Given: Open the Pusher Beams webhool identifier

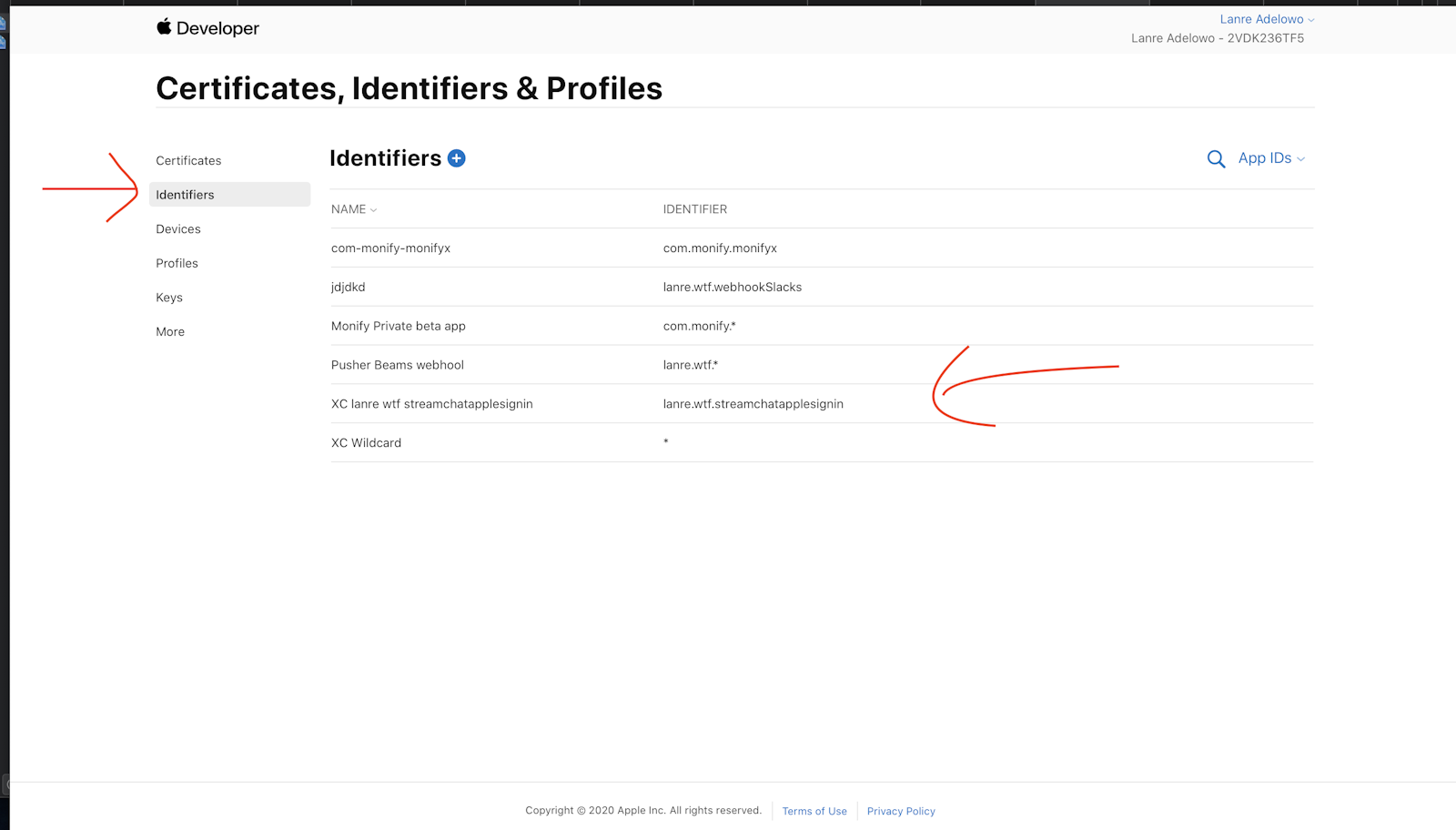Looking at the screenshot, I should [397, 364].
